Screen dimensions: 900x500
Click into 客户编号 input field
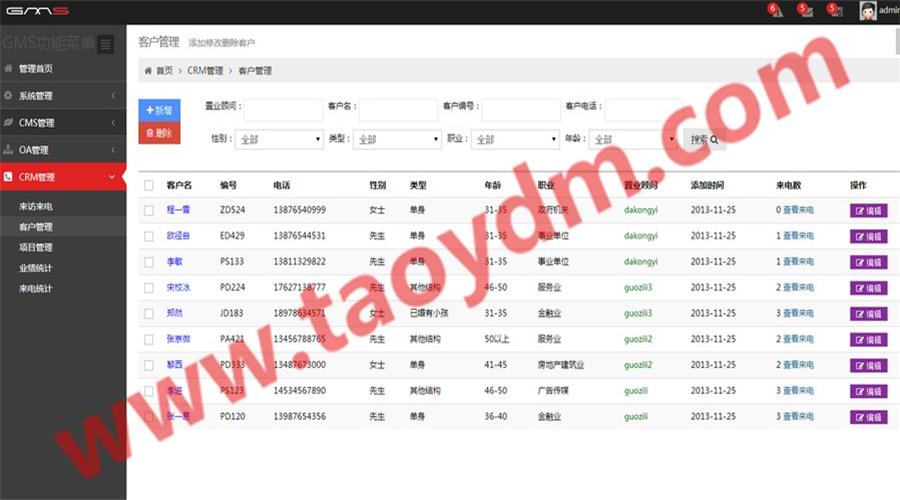coord(521,110)
